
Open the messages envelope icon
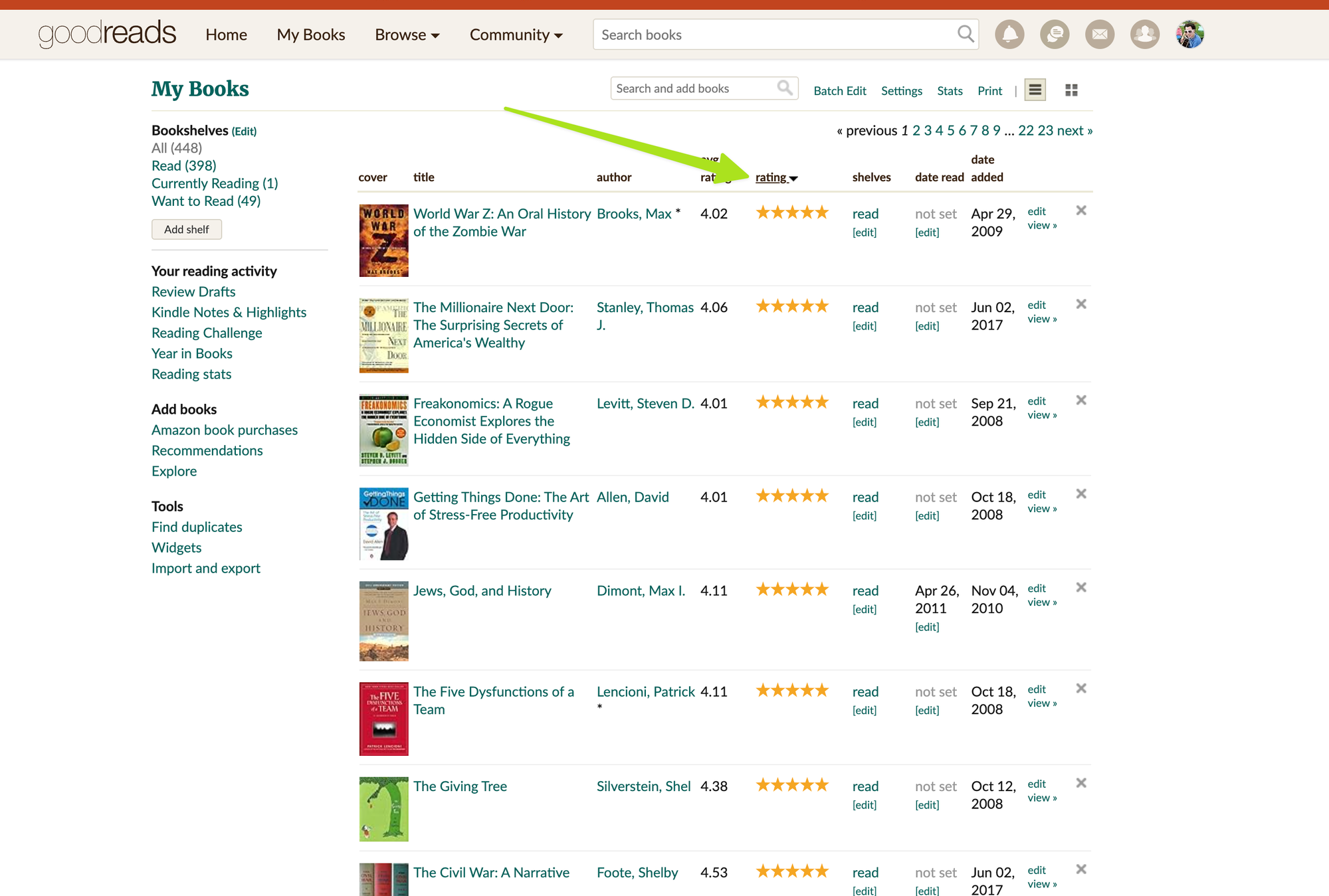(x=1100, y=34)
